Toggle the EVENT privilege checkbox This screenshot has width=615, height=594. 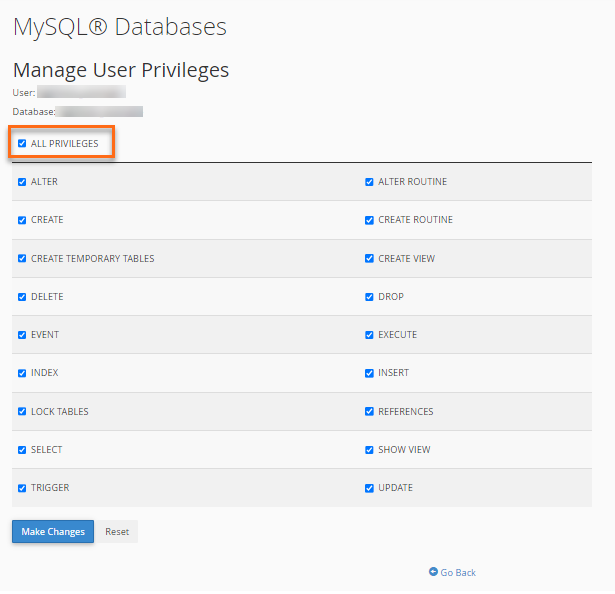(x=22, y=335)
